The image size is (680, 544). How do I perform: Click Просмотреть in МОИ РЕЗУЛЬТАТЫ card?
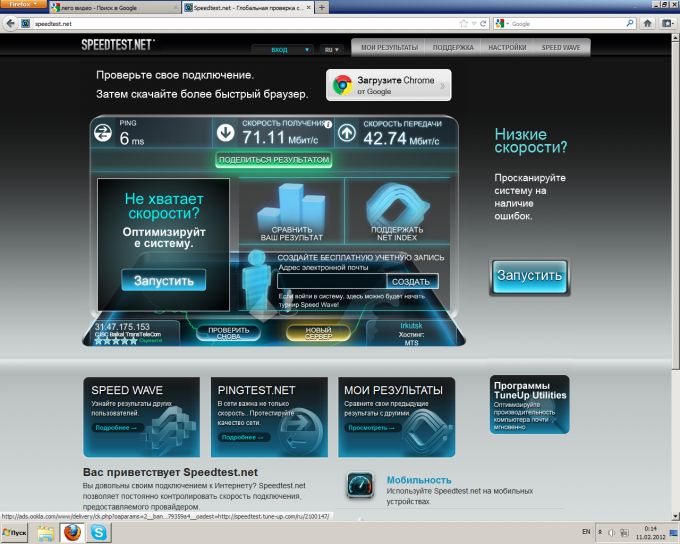click(x=371, y=428)
